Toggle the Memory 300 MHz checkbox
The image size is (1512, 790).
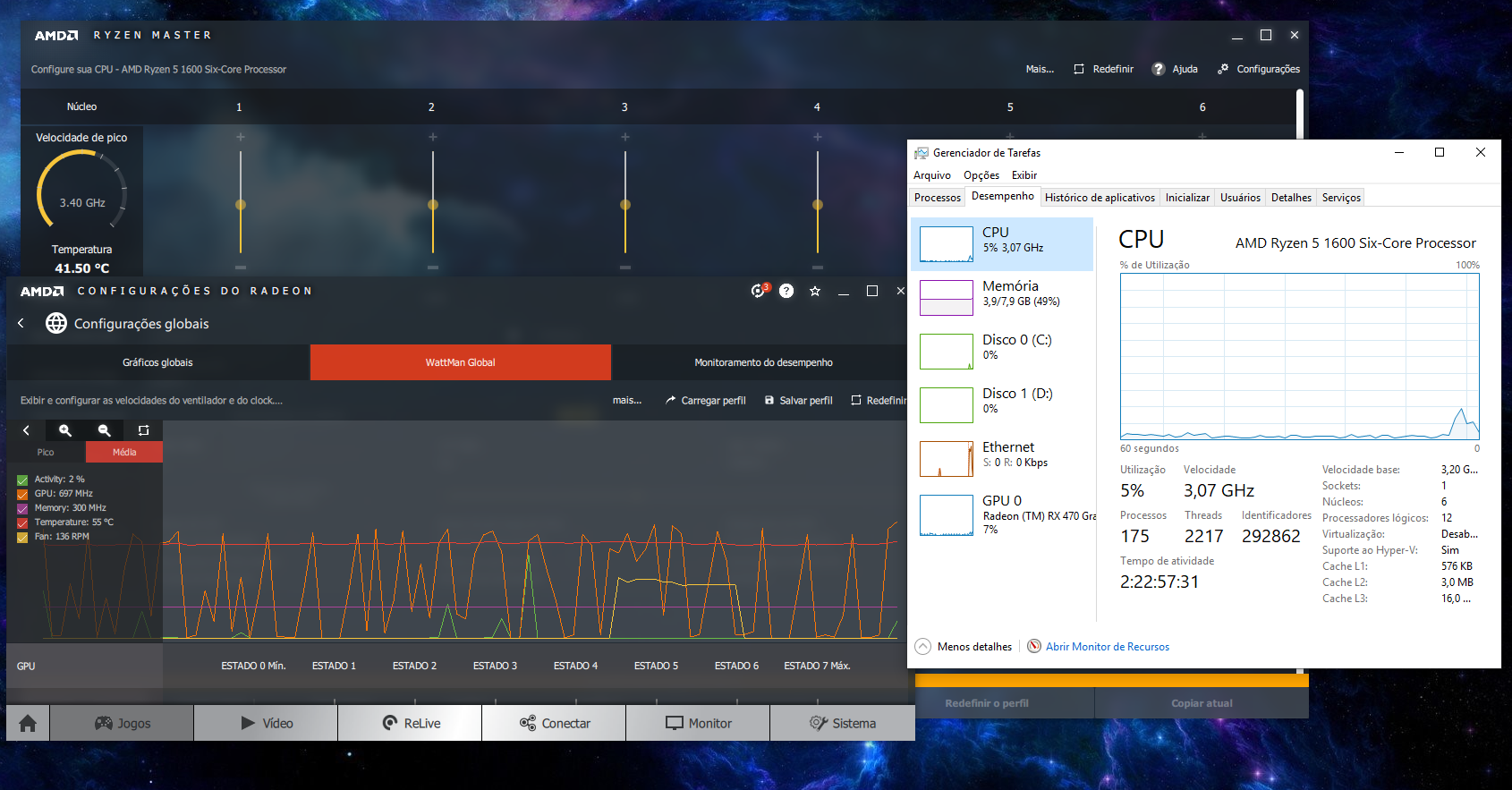[22, 508]
